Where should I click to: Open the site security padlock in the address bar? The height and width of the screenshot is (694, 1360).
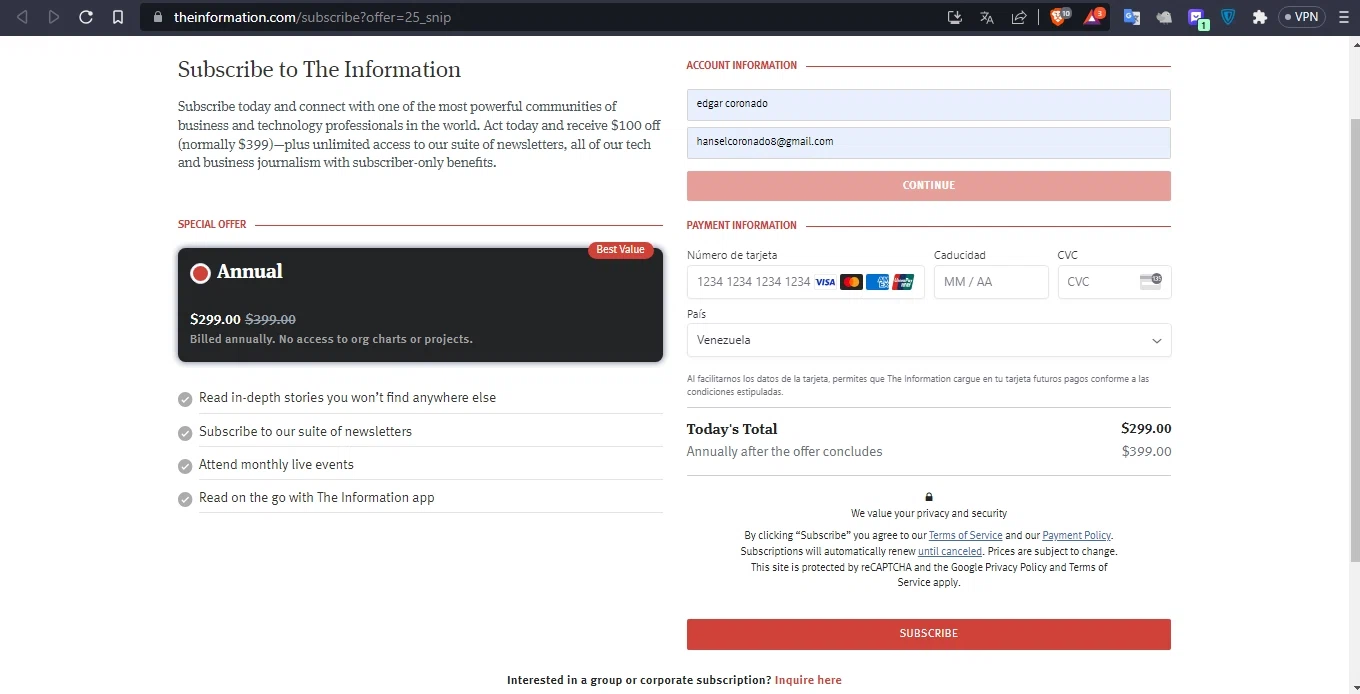[157, 17]
